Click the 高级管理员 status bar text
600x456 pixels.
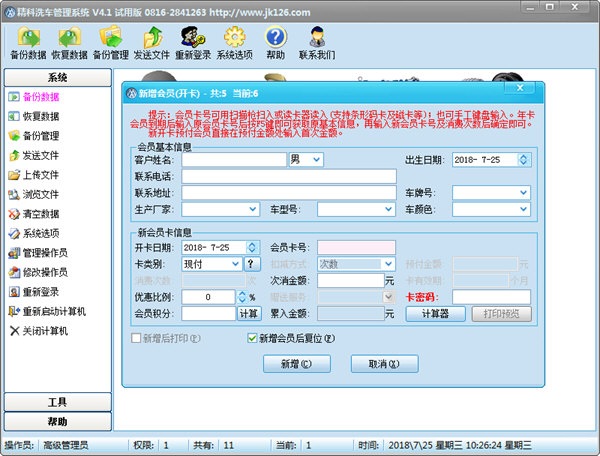pos(66,445)
